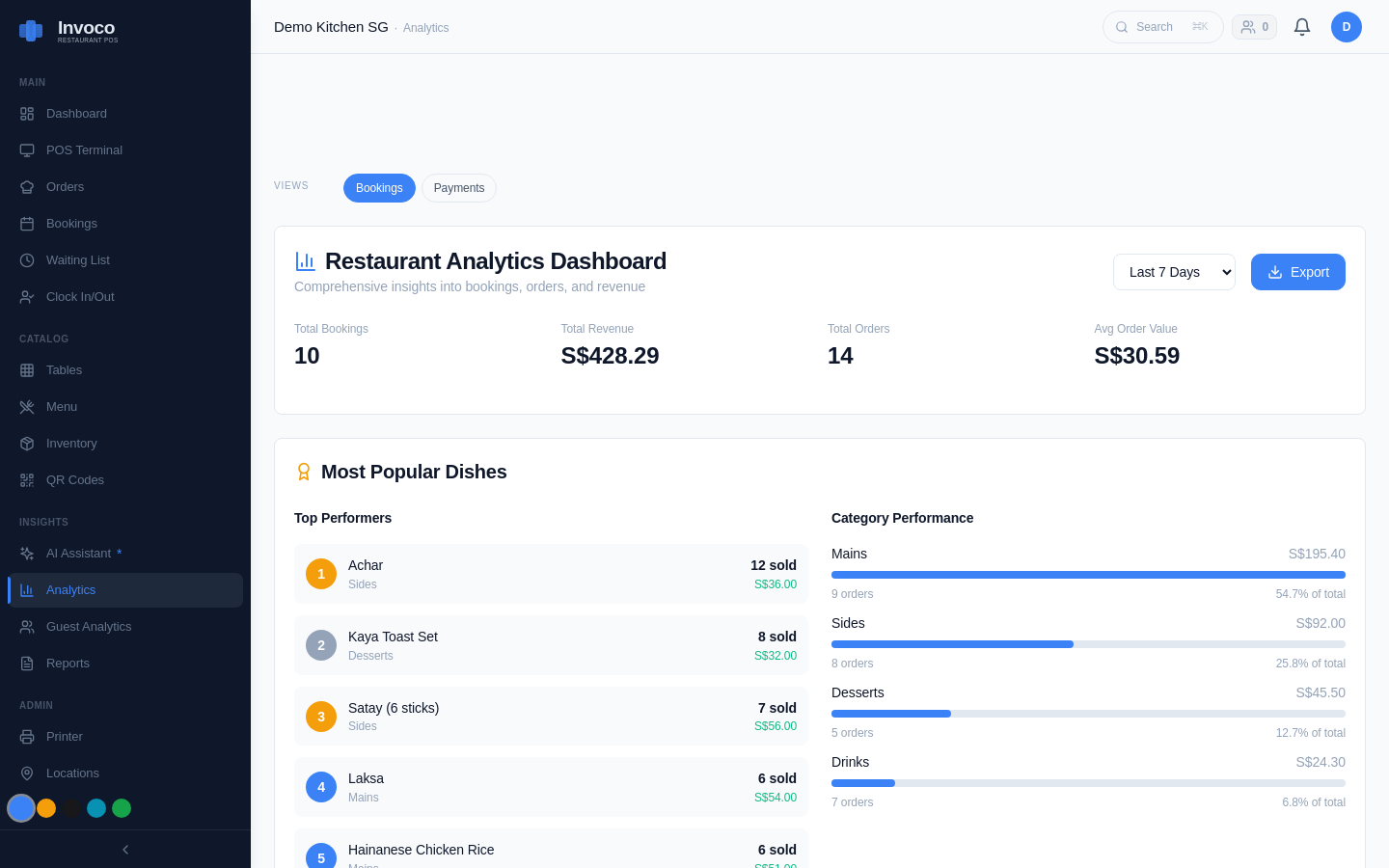Click the search input field
This screenshot has height=868, width=1389.
click(x=1162, y=27)
